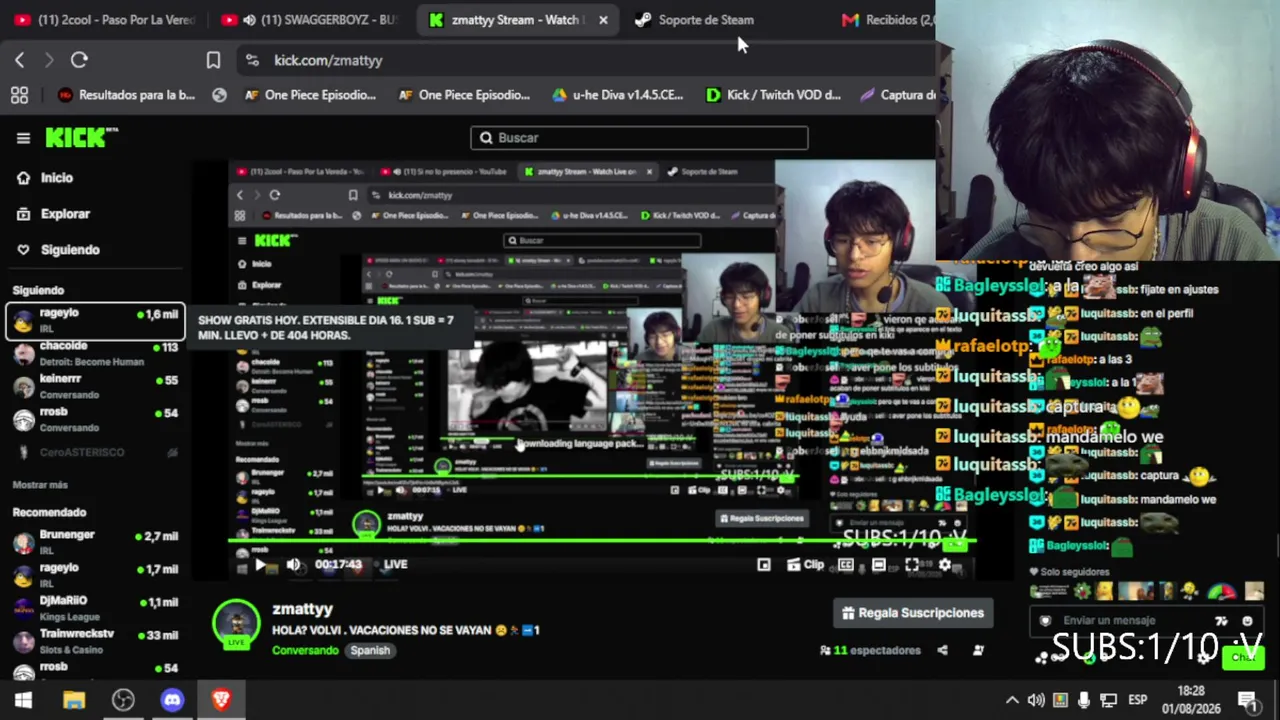Open the Captura bookmark
This screenshot has height=720, width=1280.
click(897, 95)
